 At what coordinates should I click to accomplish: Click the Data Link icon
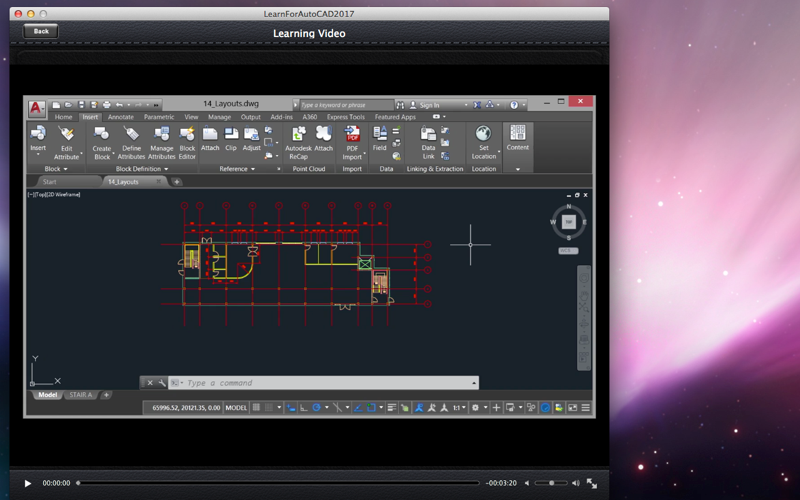point(428,142)
